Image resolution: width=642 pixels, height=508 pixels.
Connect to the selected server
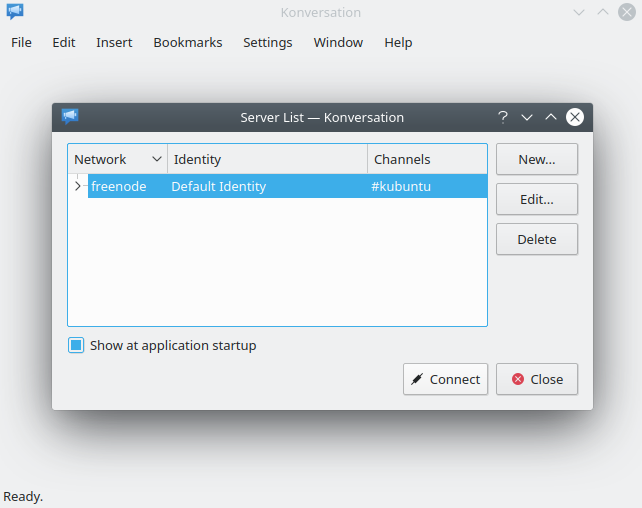tap(445, 379)
